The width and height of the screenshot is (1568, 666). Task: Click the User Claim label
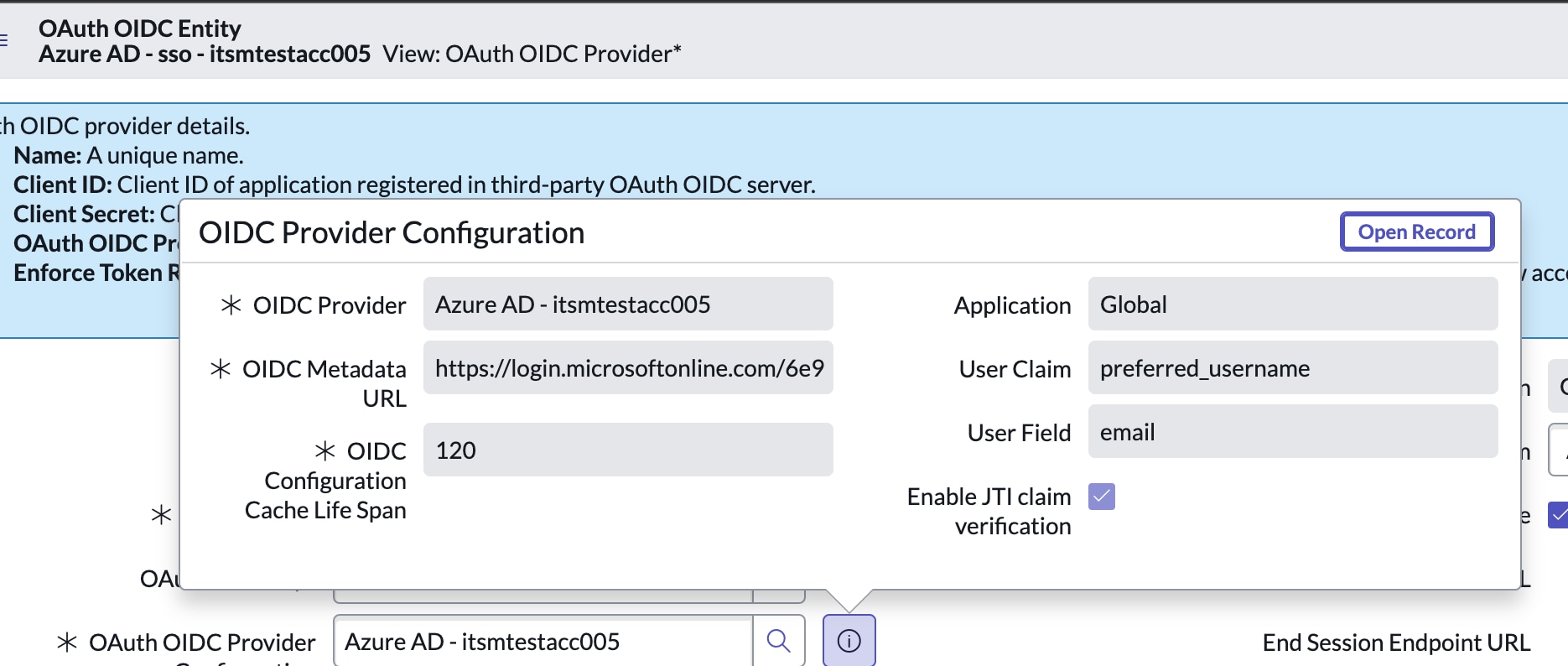tap(1015, 369)
